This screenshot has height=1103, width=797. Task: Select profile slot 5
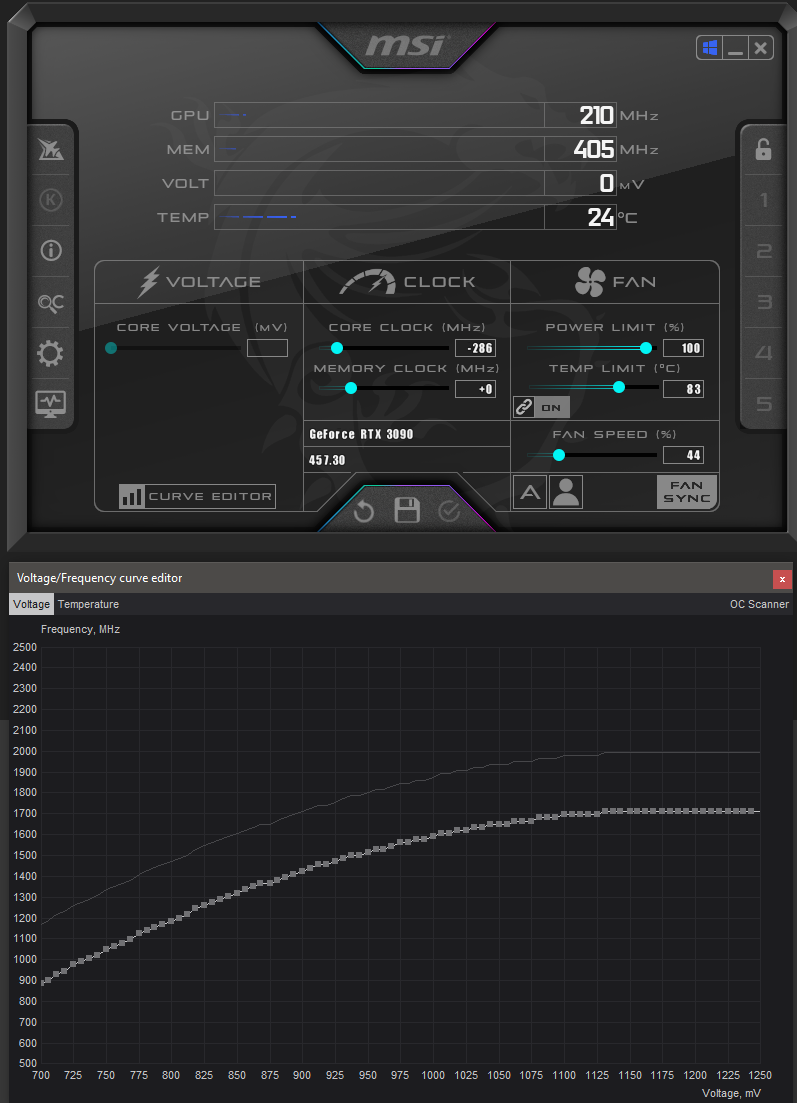click(764, 404)
